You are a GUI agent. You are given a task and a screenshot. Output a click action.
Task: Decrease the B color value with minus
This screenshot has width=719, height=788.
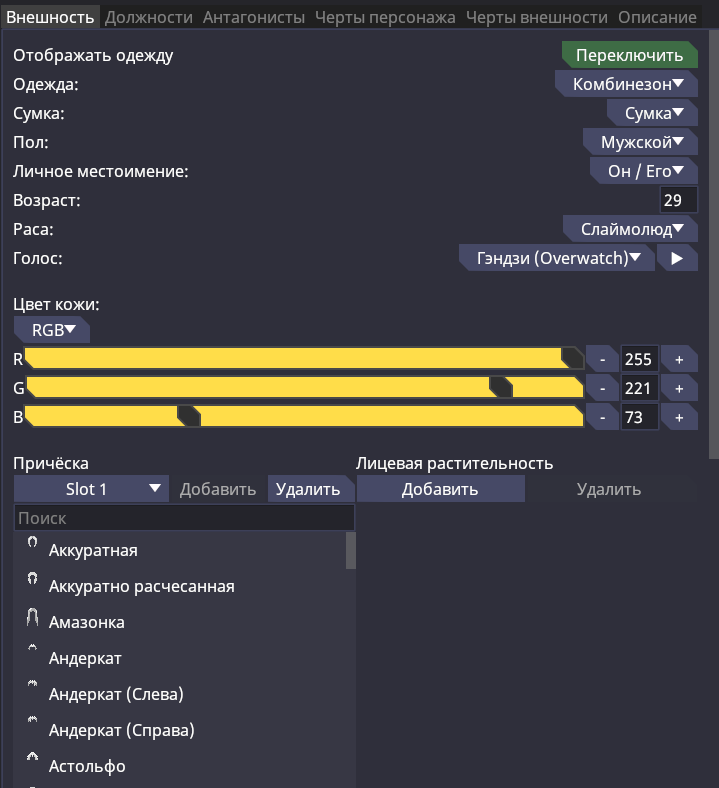602,418
